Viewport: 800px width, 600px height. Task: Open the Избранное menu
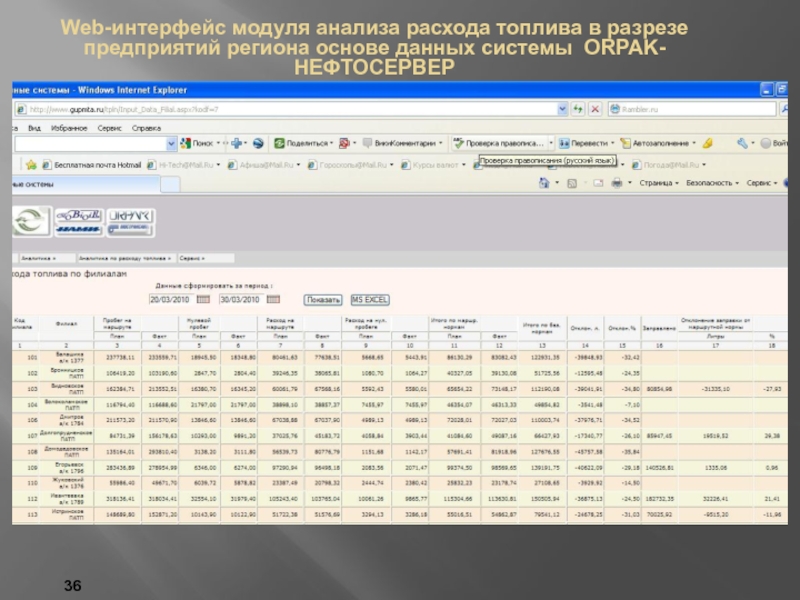(x=69, y=128)
